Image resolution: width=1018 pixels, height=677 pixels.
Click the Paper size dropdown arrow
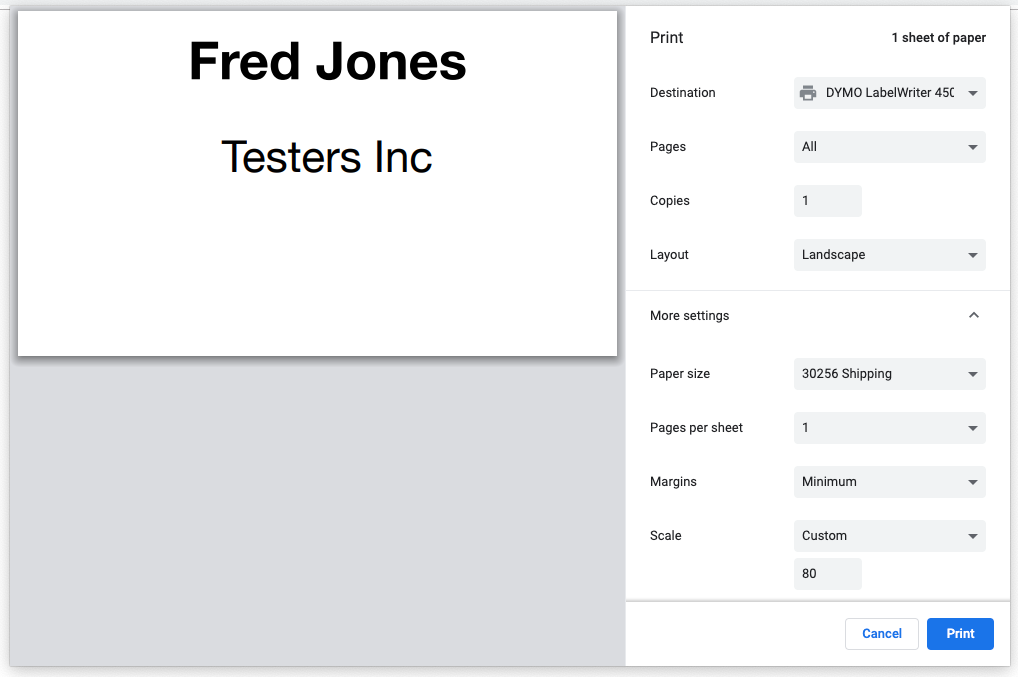click(973, 375)
